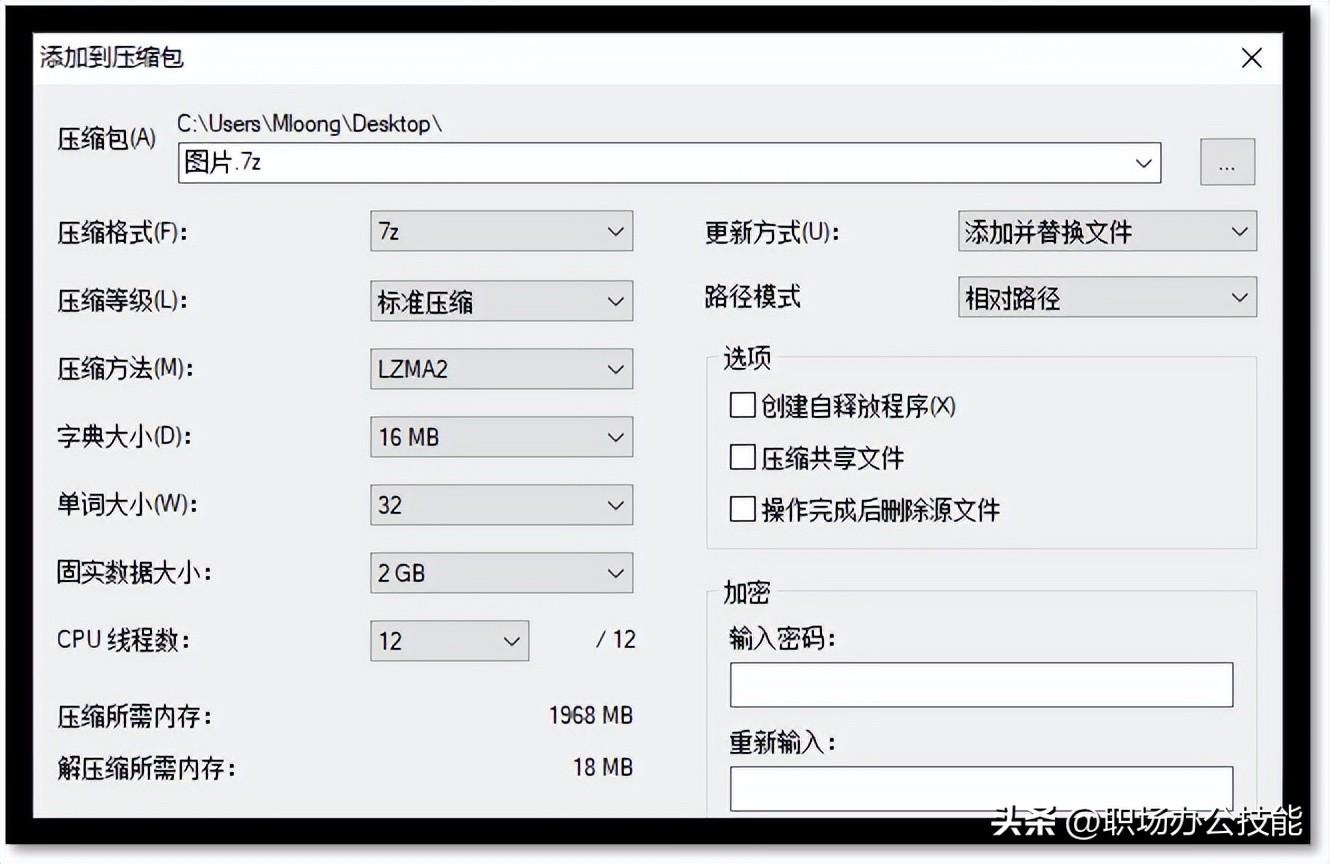Click the 加密 group title
This screenshot has width=1330, height=864.
(x=746, y=592)
